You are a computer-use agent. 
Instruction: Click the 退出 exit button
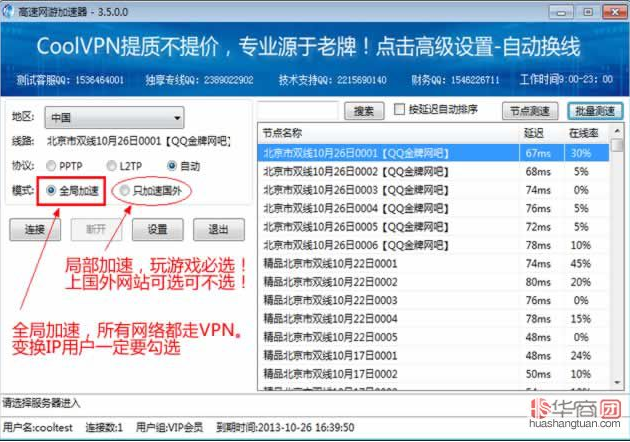point(219,230)
